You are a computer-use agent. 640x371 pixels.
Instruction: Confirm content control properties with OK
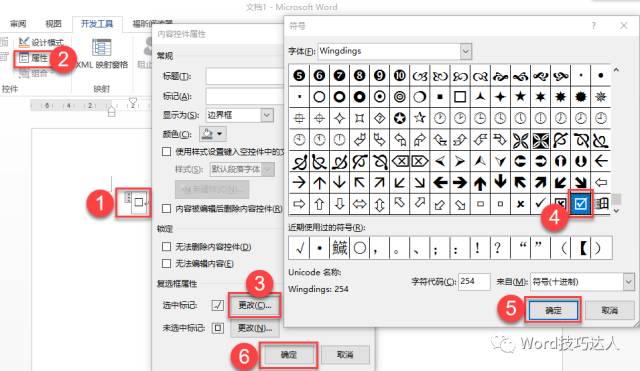(x=289, y=355)
